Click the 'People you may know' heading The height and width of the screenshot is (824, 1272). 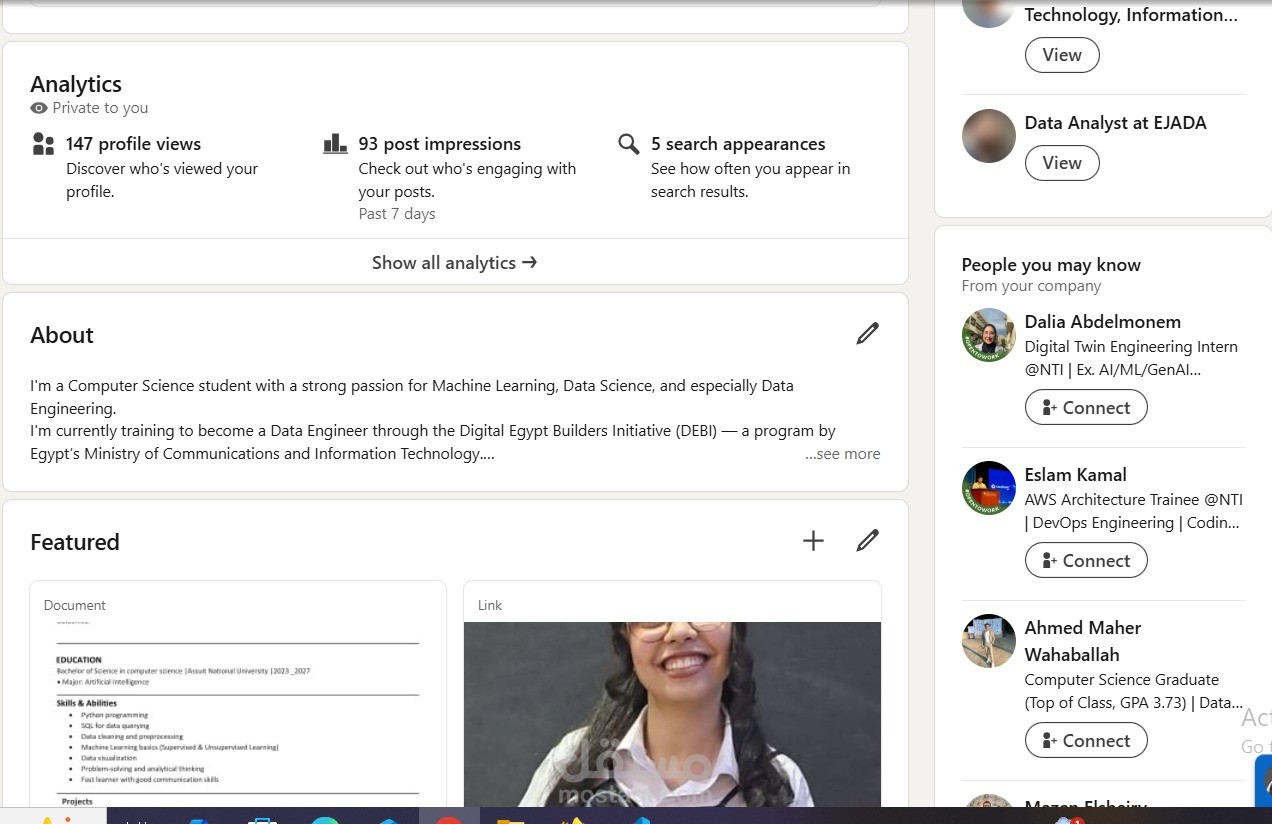click(x=1051, y=265)
